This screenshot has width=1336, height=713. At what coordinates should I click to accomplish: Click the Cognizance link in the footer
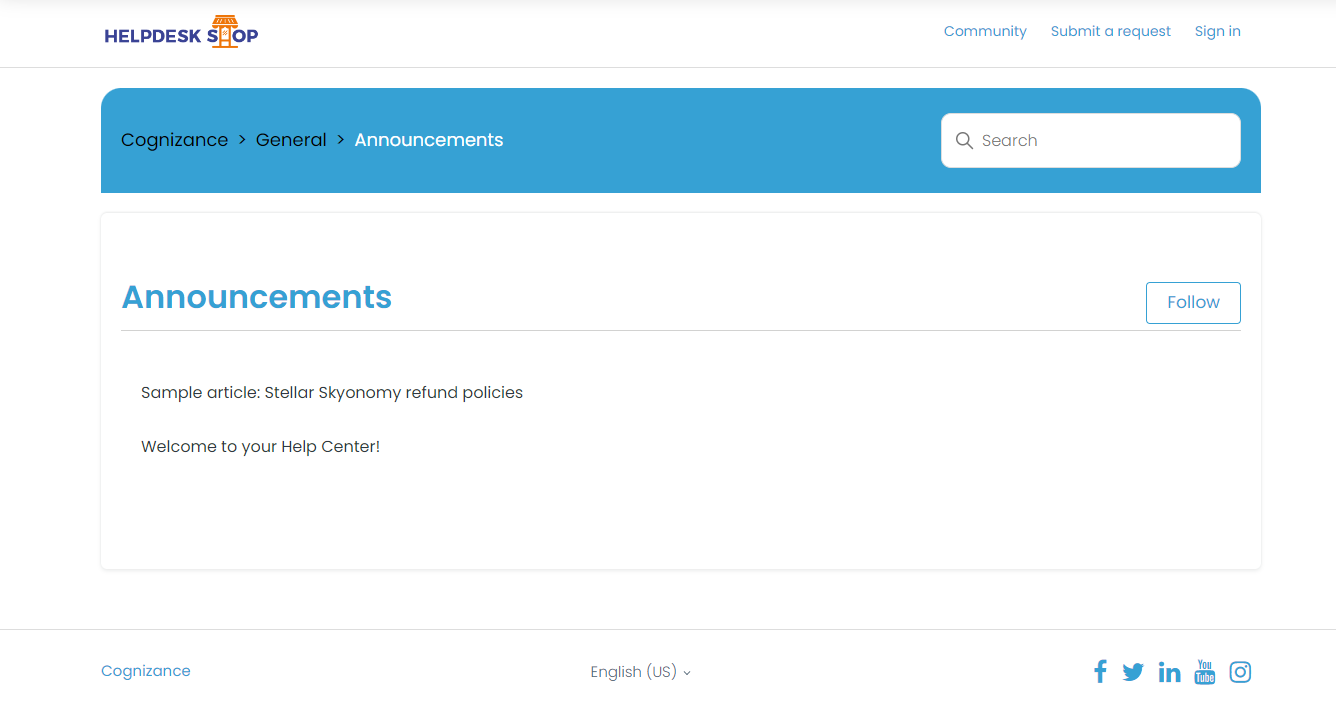[x=146, y=671]
